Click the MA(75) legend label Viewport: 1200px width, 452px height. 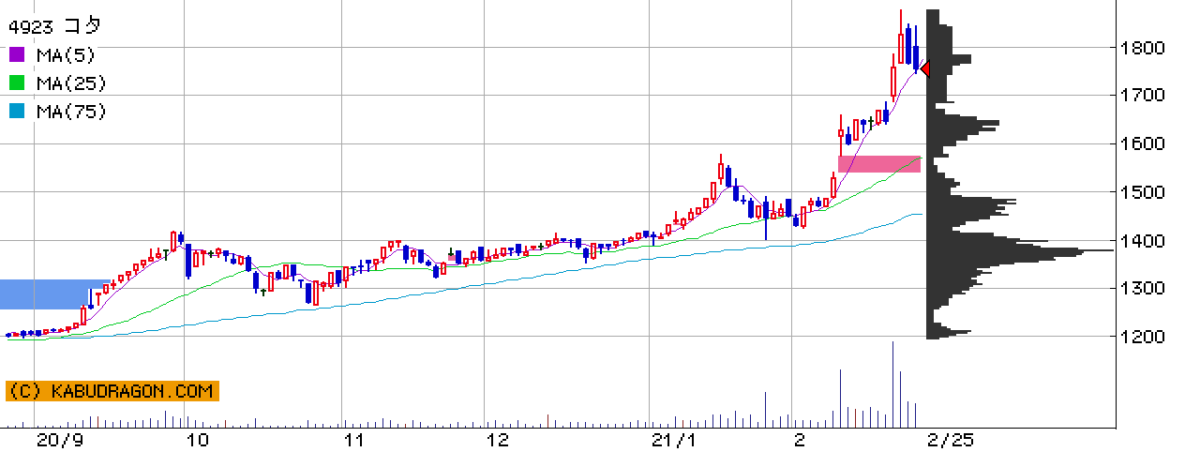coord(72,112)
